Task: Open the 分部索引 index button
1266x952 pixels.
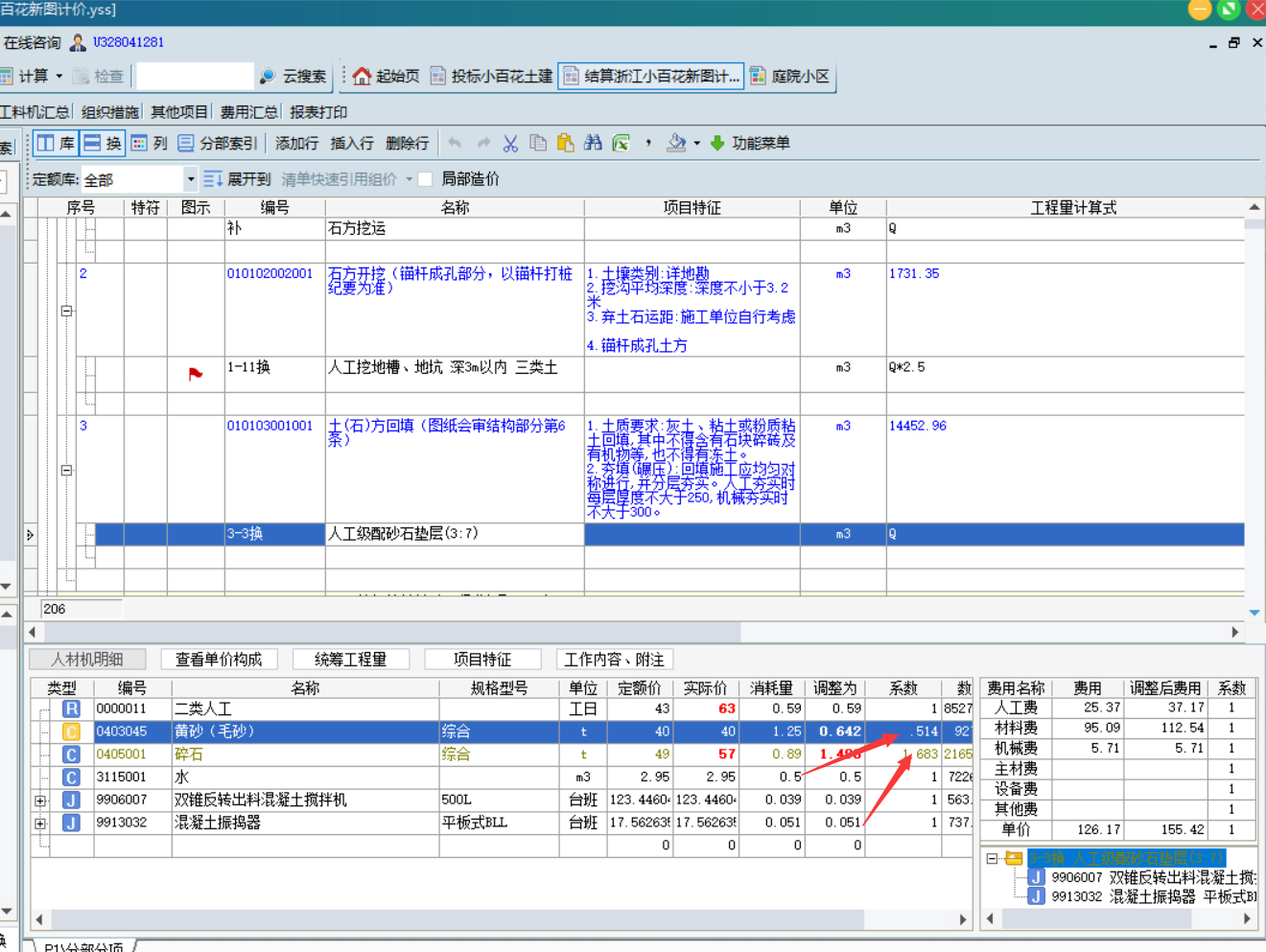Action: [218, 144]
